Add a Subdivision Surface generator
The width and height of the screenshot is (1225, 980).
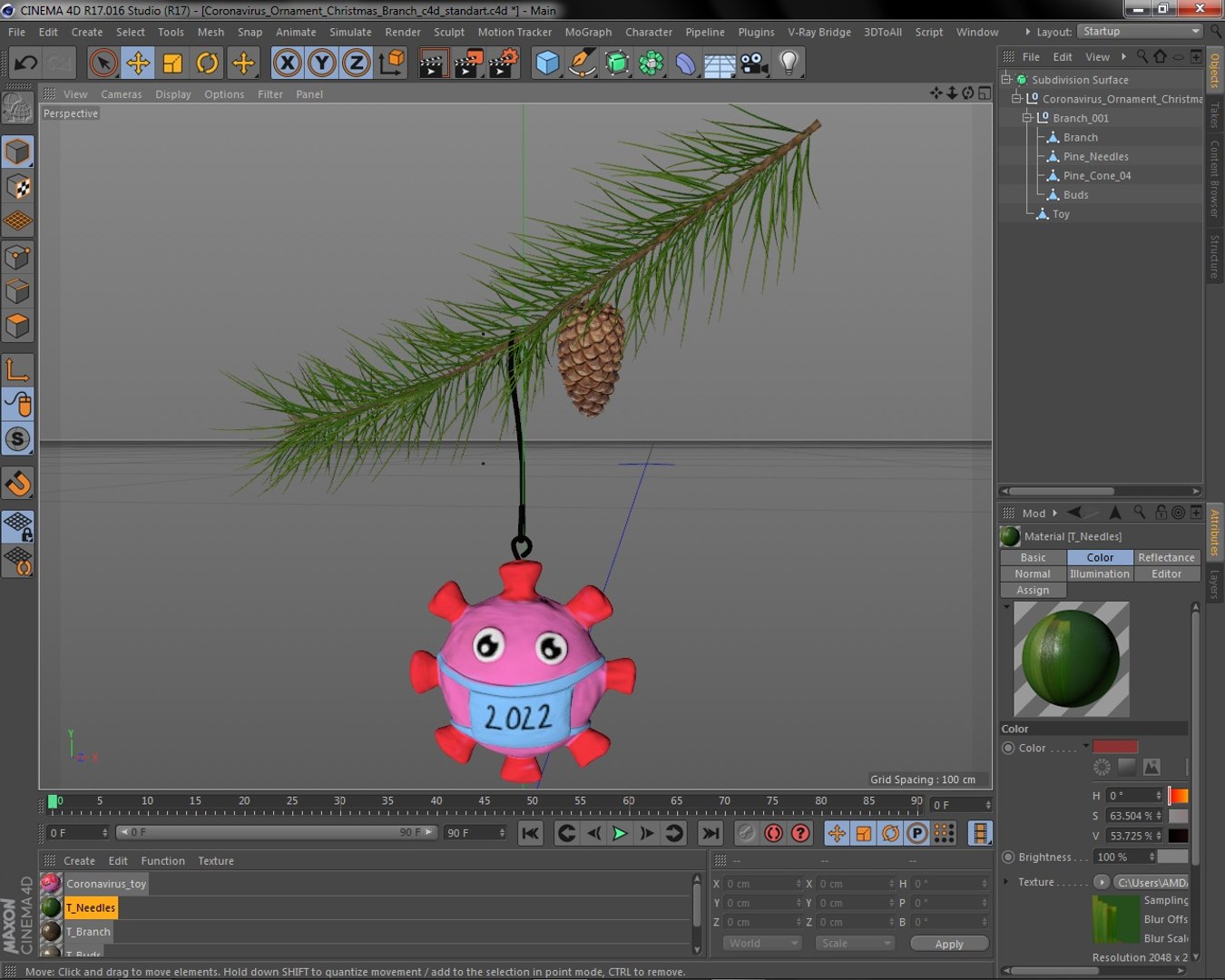(616, 63)
